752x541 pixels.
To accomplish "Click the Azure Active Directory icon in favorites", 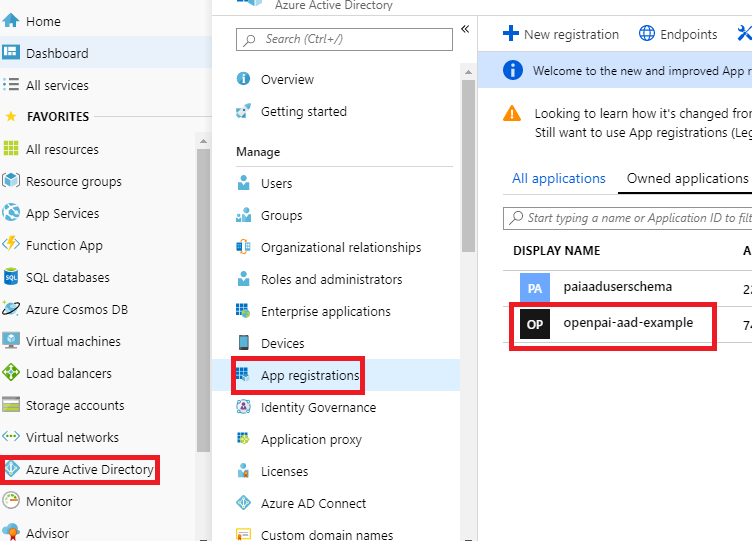I will [12, 469].
